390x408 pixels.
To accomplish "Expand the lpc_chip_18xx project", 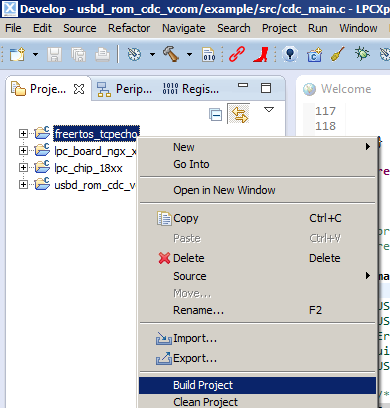I will tap(23, 167).
